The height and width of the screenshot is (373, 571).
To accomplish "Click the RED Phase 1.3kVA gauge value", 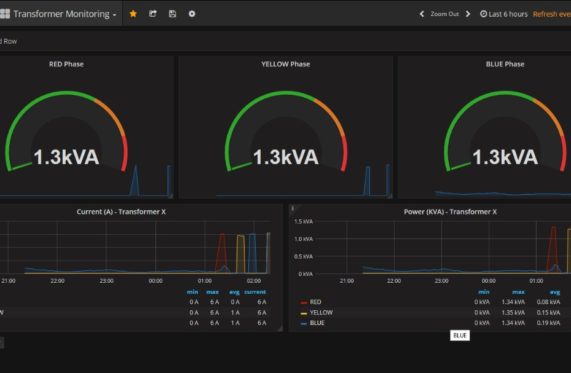I will pyautogui.click(x=66, y=157).
